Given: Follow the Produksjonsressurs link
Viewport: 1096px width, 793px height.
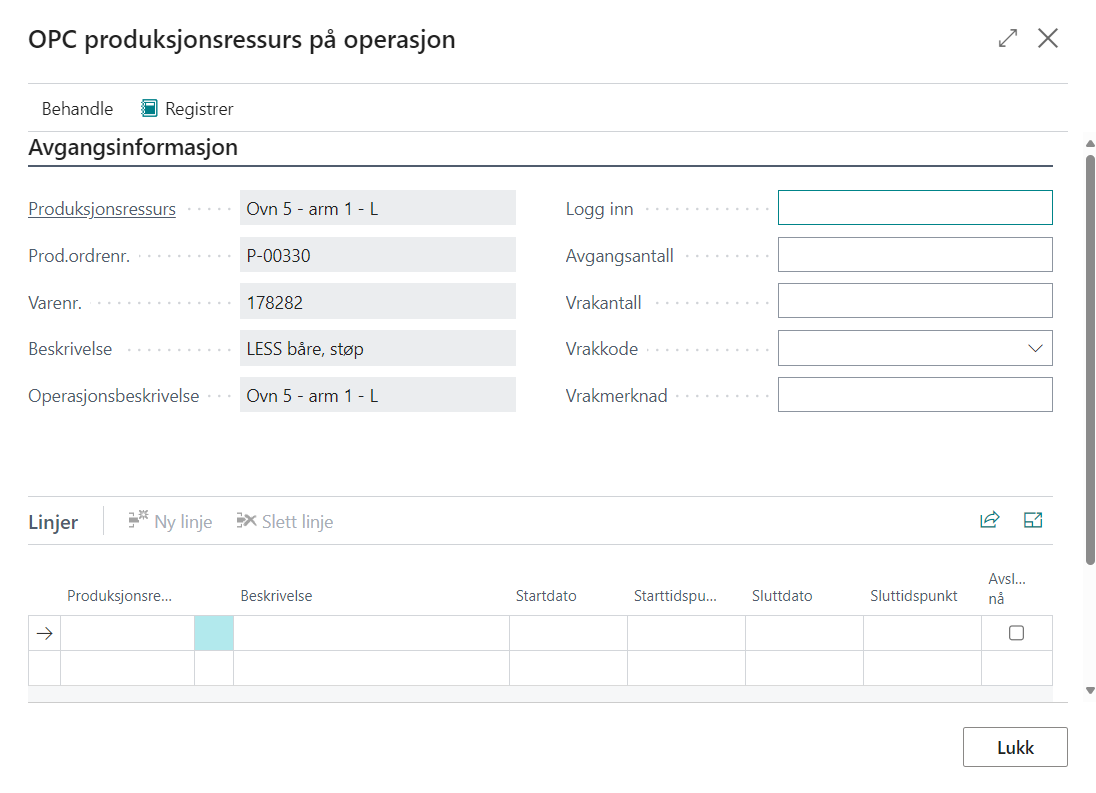Looking at the screenshot, I should coord(102,209).
